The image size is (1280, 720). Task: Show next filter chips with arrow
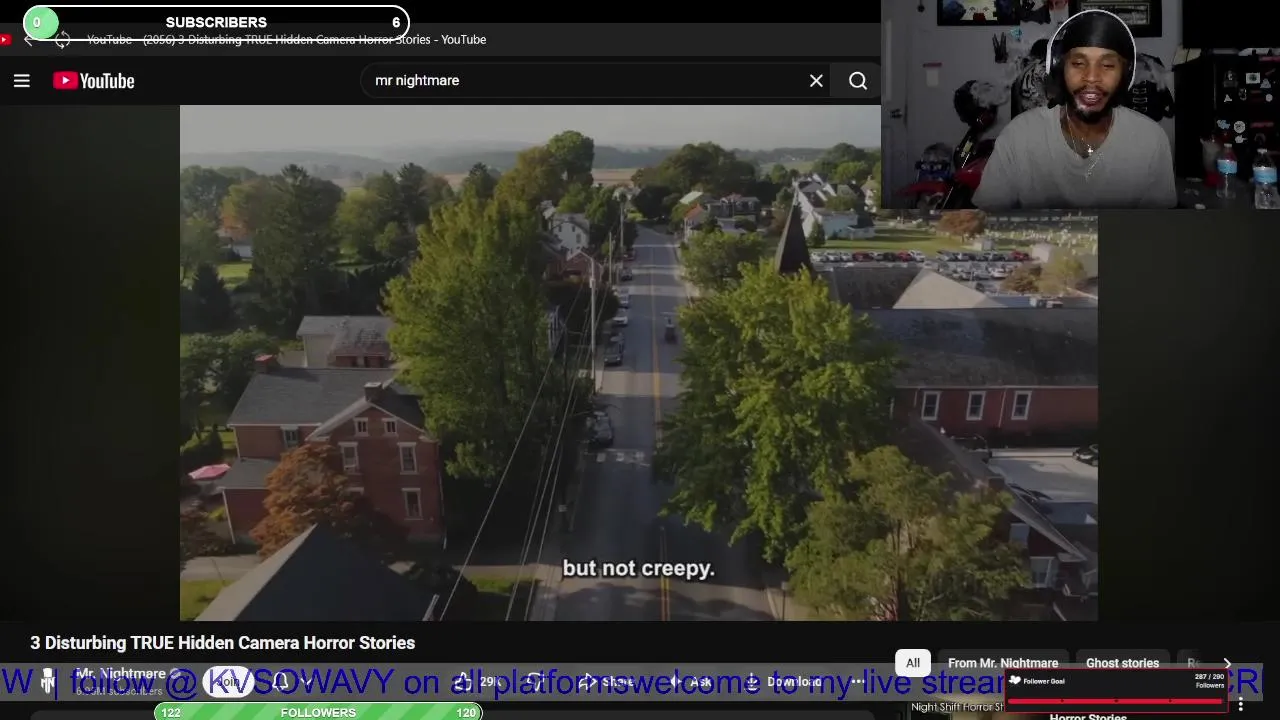1227,663
